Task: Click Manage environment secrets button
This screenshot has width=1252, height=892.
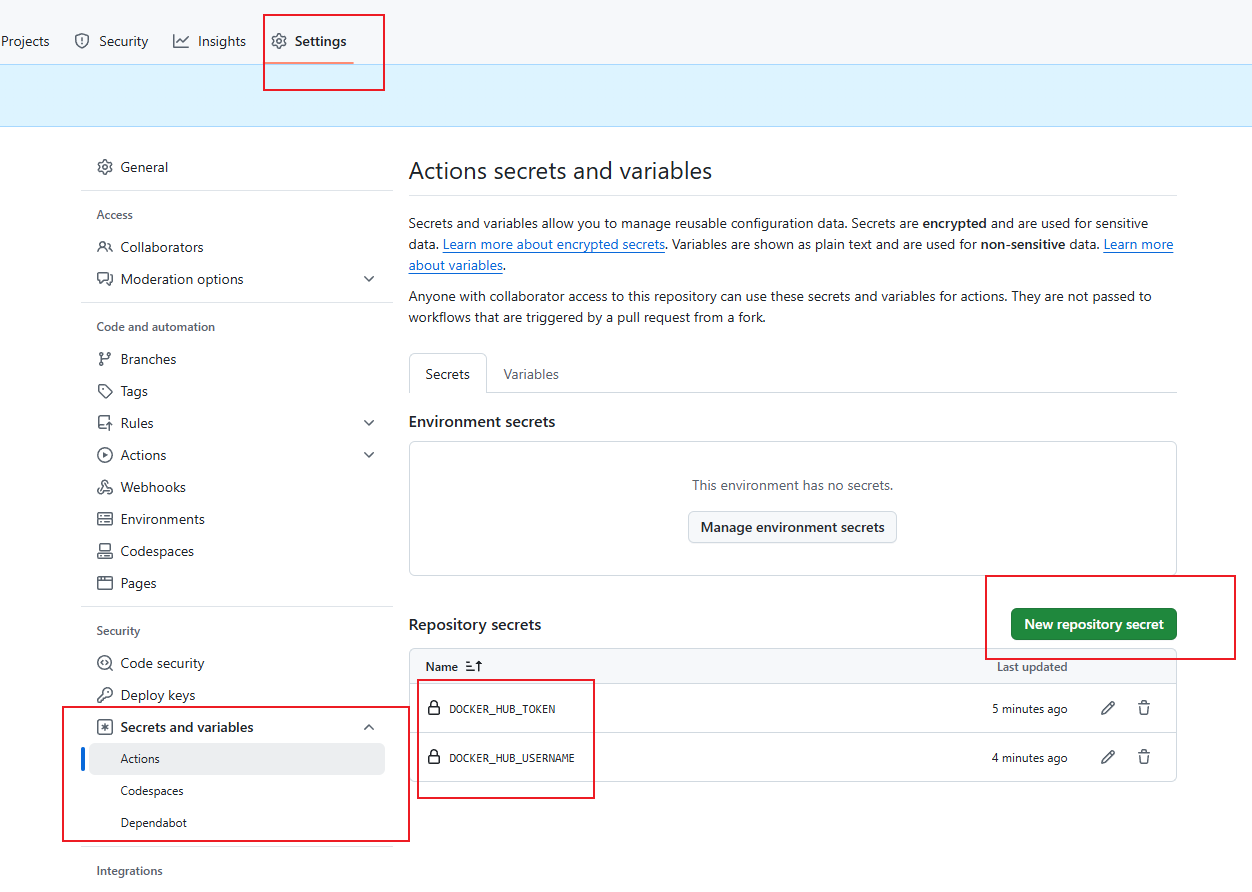Action: [792, 527]
